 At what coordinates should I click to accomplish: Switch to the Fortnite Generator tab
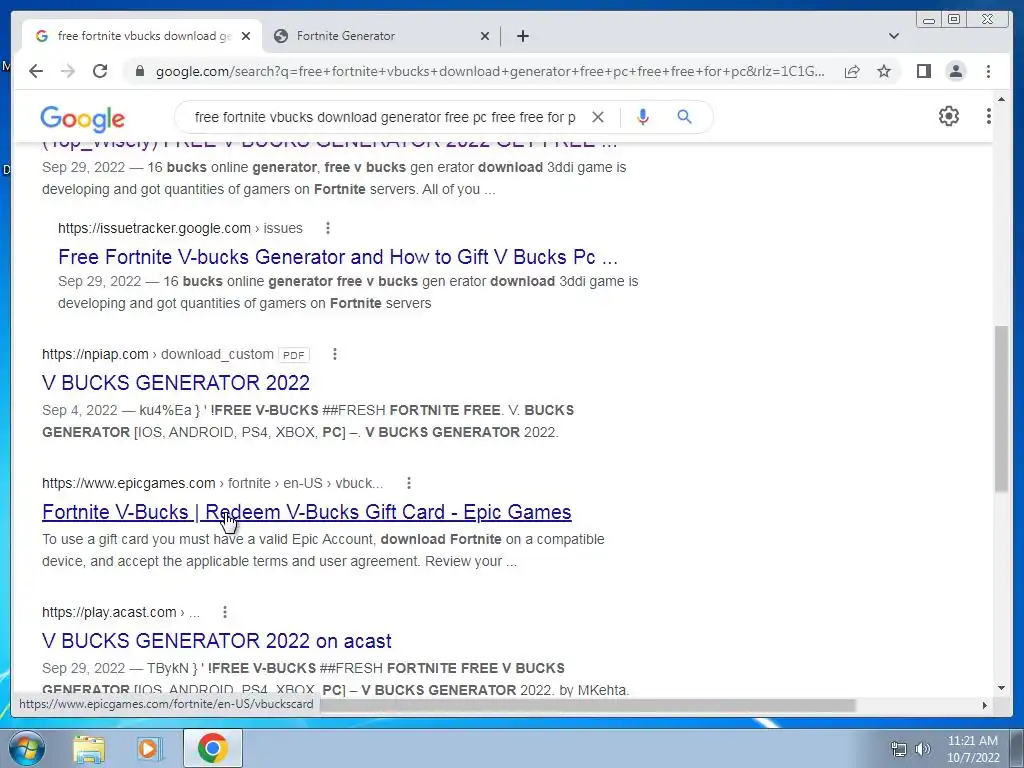point(381,36)
